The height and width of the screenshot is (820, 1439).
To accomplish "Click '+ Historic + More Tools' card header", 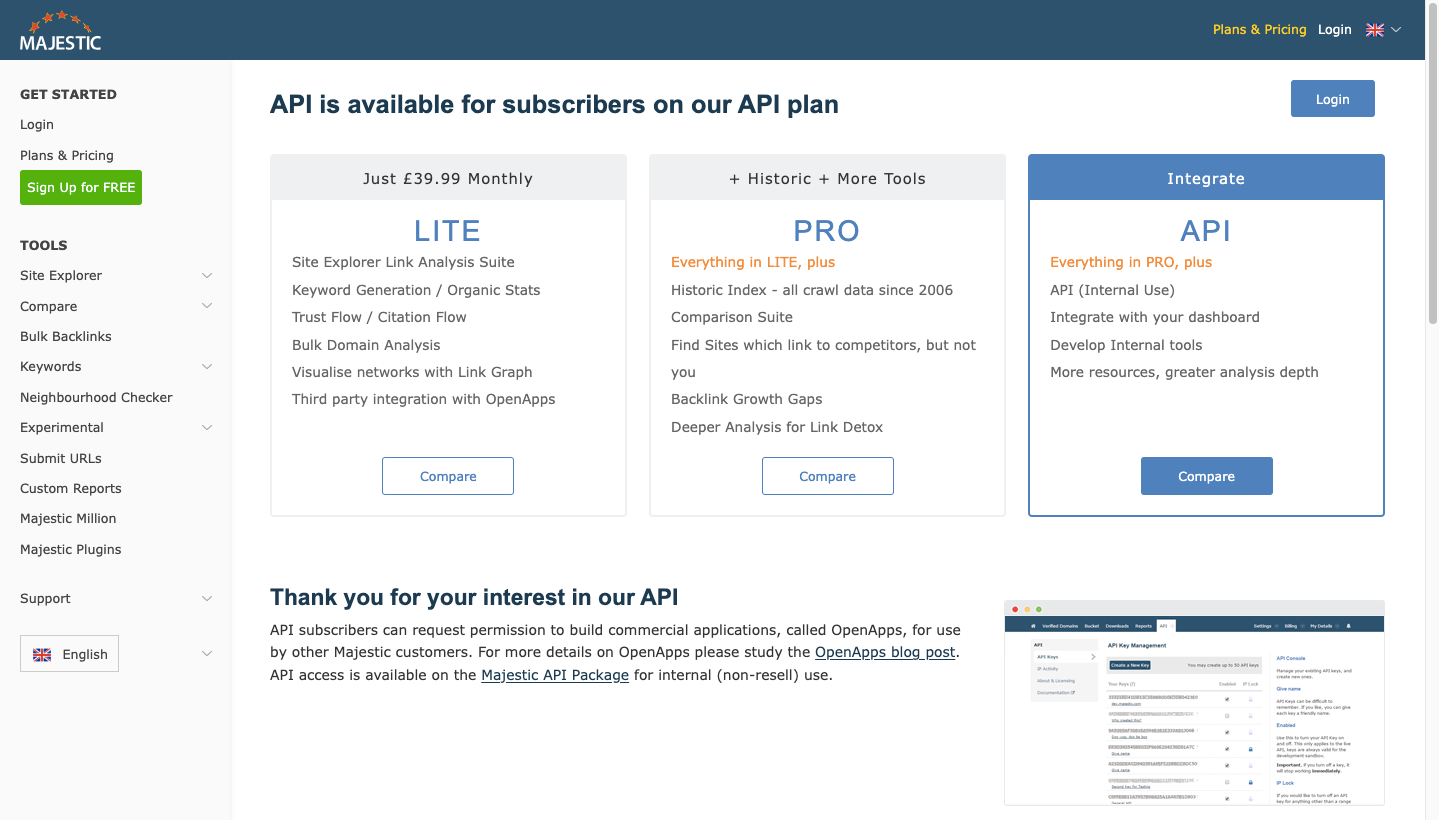I will pyautogui.click(x=827, y=178).
